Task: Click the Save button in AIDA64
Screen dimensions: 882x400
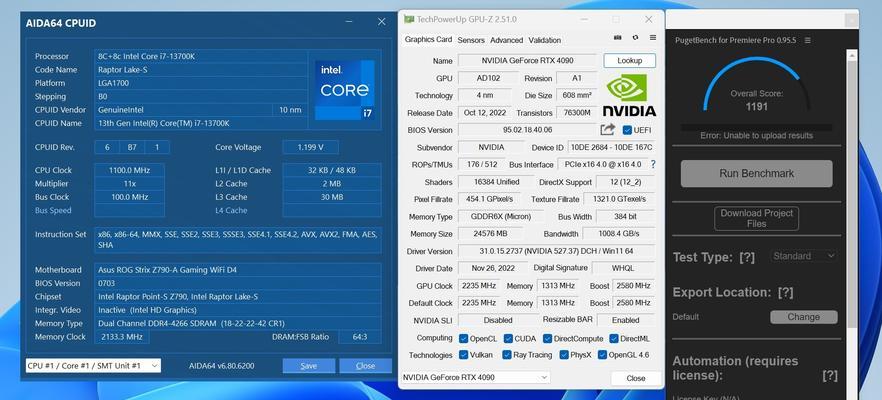Action: coord(309,366)
